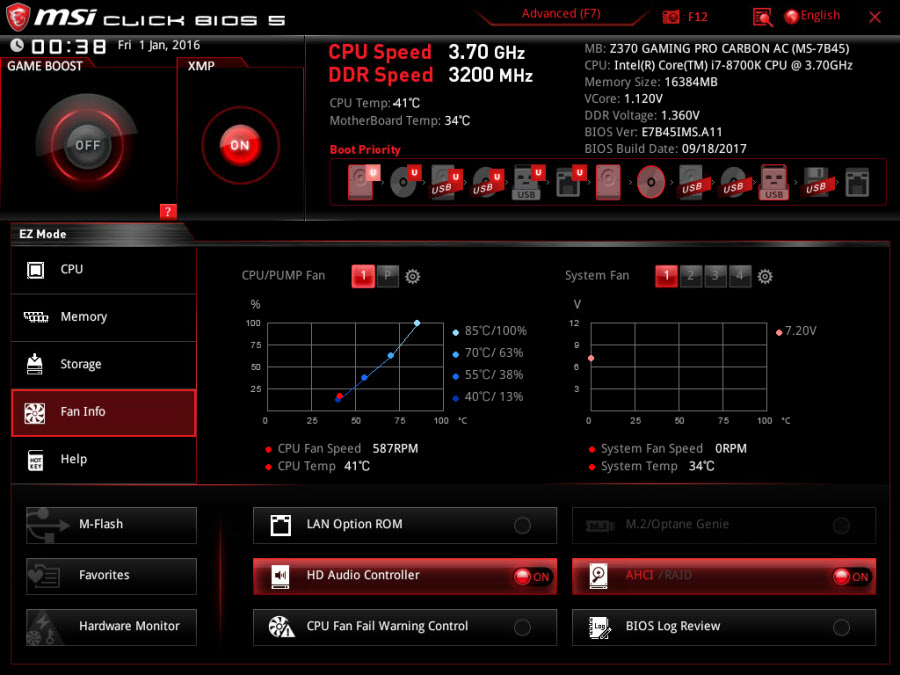Image resolution: width=900 pixels, height=675 pixels.
Task: Open the Hardware Monitor
Action: click(111, 626)
